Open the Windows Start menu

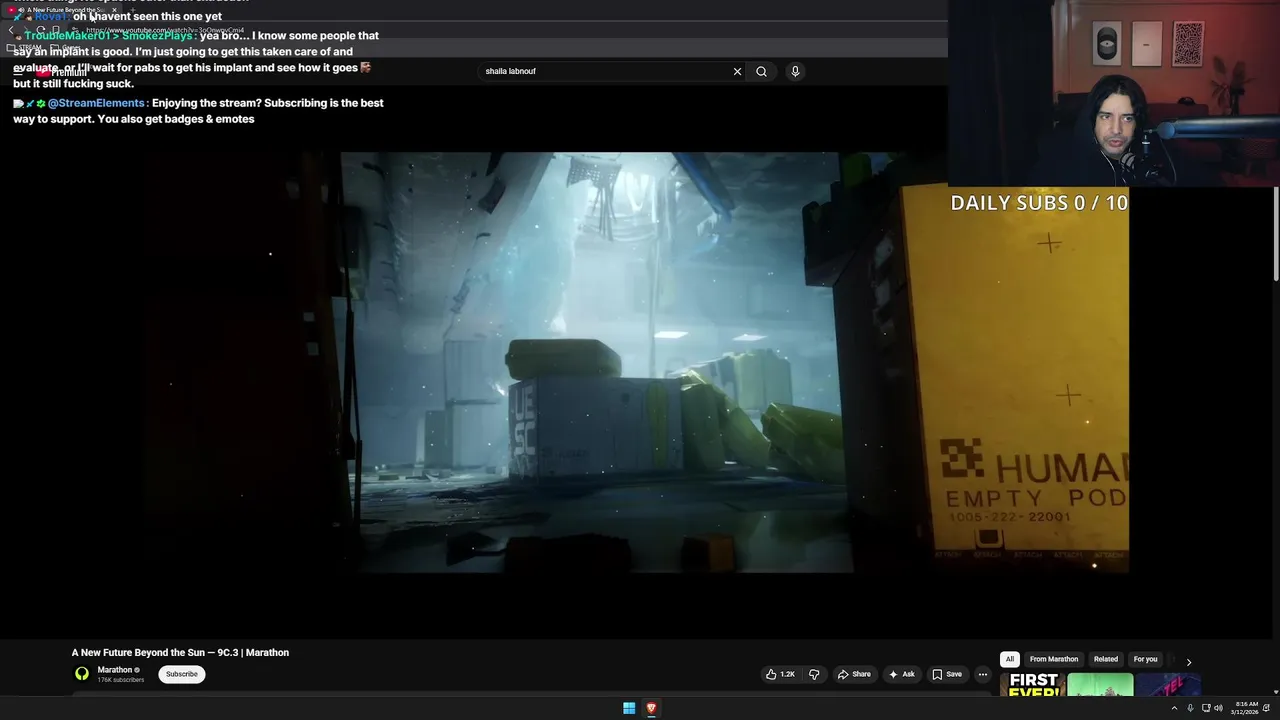[x=629, y=708]
